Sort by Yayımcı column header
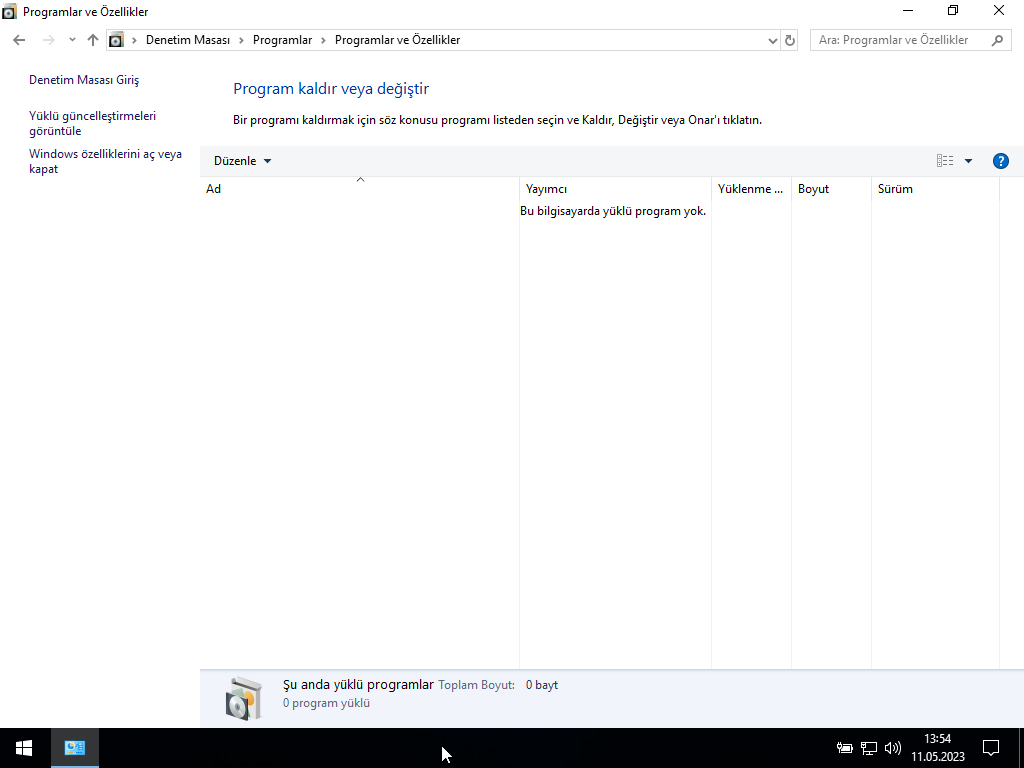Image resolution: width=1024 pixels, height=768 pixels. click(615, 189)
